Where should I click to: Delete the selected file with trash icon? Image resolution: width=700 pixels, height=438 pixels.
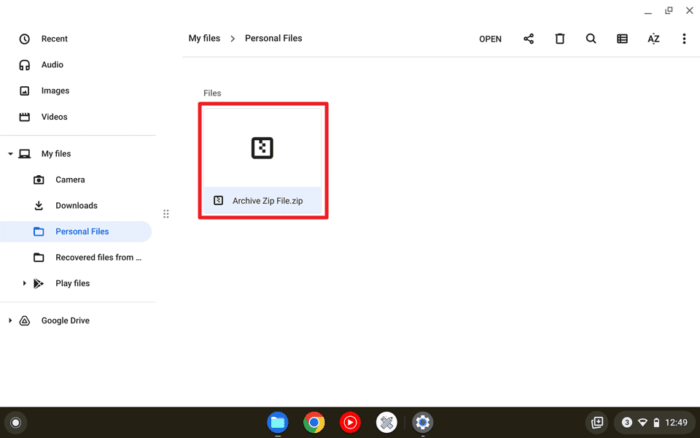(x=560, y=39)
